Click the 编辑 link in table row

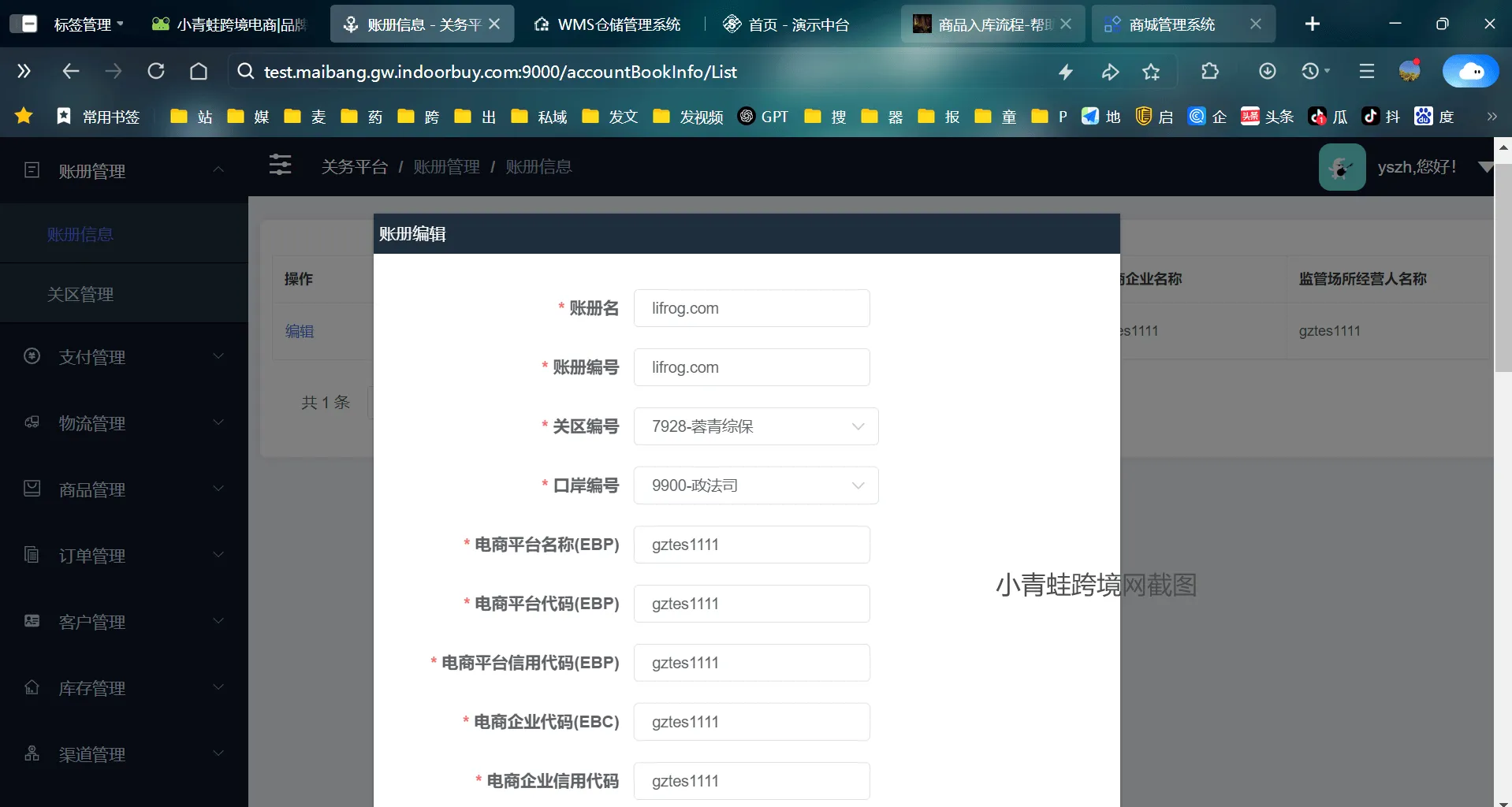pos(300,331)
